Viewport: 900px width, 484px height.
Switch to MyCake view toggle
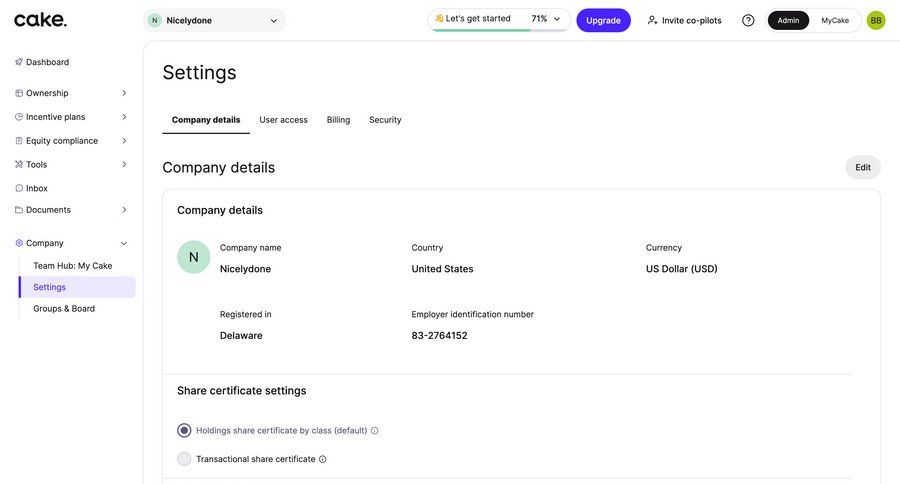coord(835,20)
